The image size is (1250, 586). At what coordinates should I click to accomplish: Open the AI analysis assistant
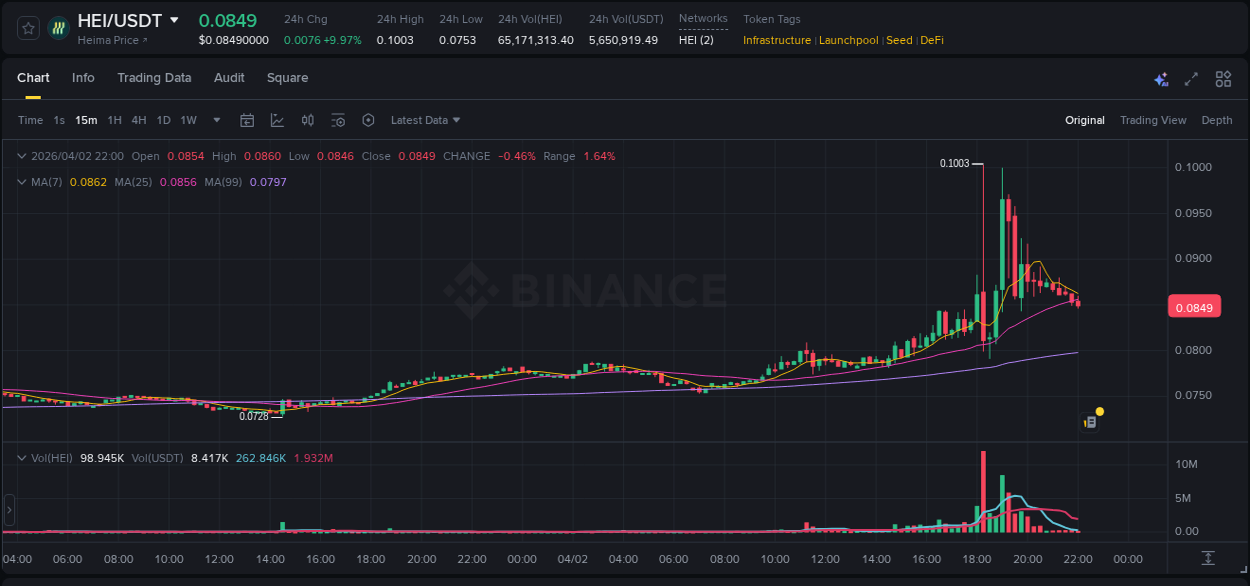click(x=1160, y=78)
